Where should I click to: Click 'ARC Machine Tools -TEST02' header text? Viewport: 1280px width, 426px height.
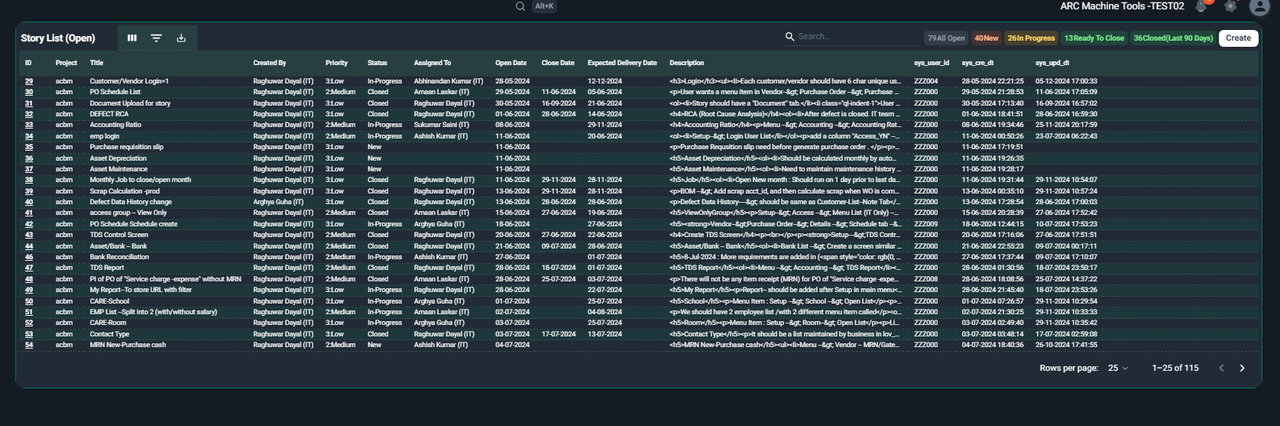(x=1122, y=6)
